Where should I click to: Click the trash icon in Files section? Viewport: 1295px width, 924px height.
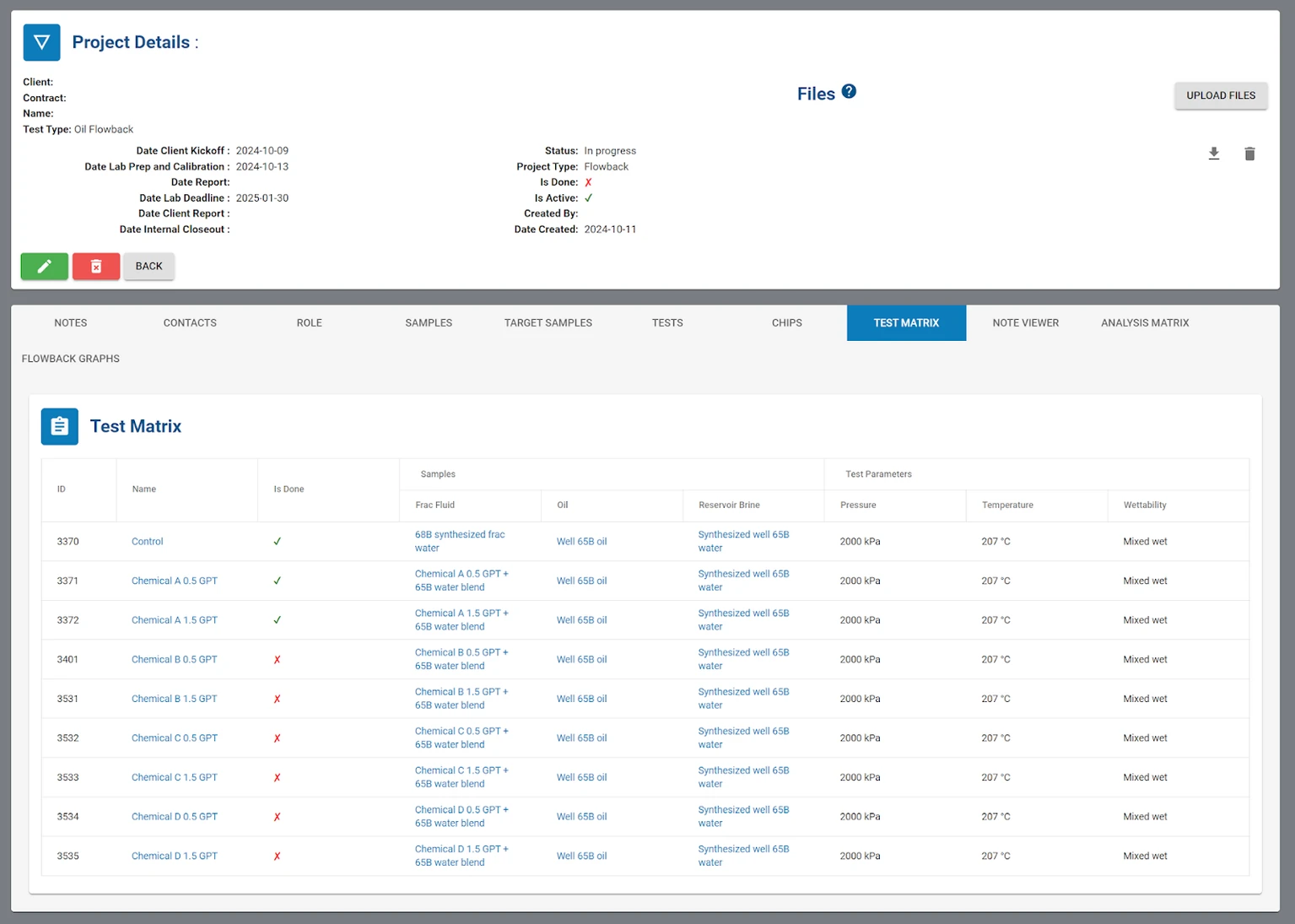(x=1249, y=154)
